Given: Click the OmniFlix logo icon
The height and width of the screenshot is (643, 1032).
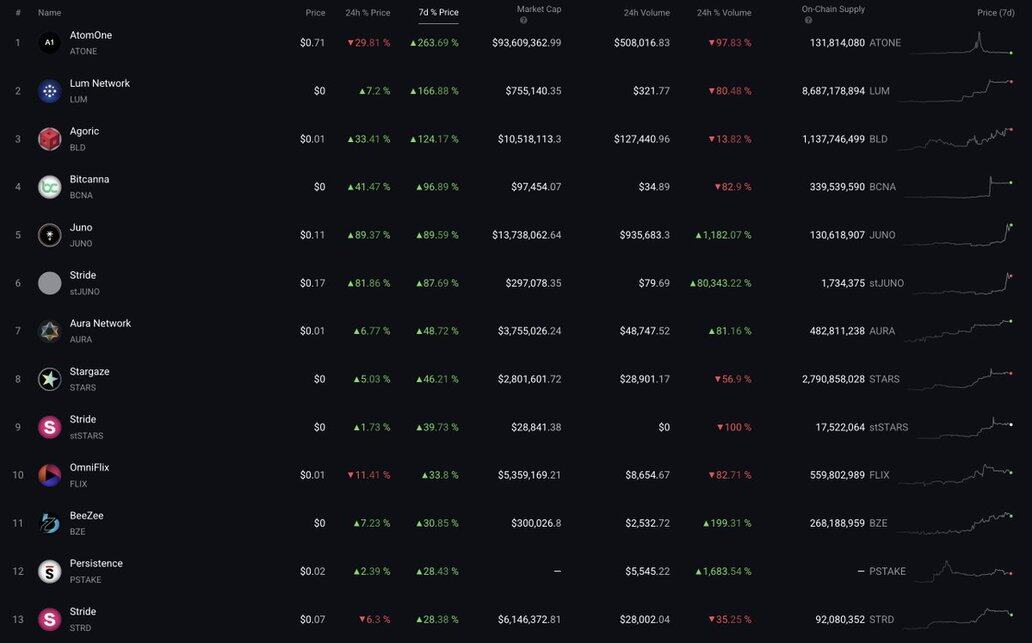Looking at the screenshot, I should 49,475.
